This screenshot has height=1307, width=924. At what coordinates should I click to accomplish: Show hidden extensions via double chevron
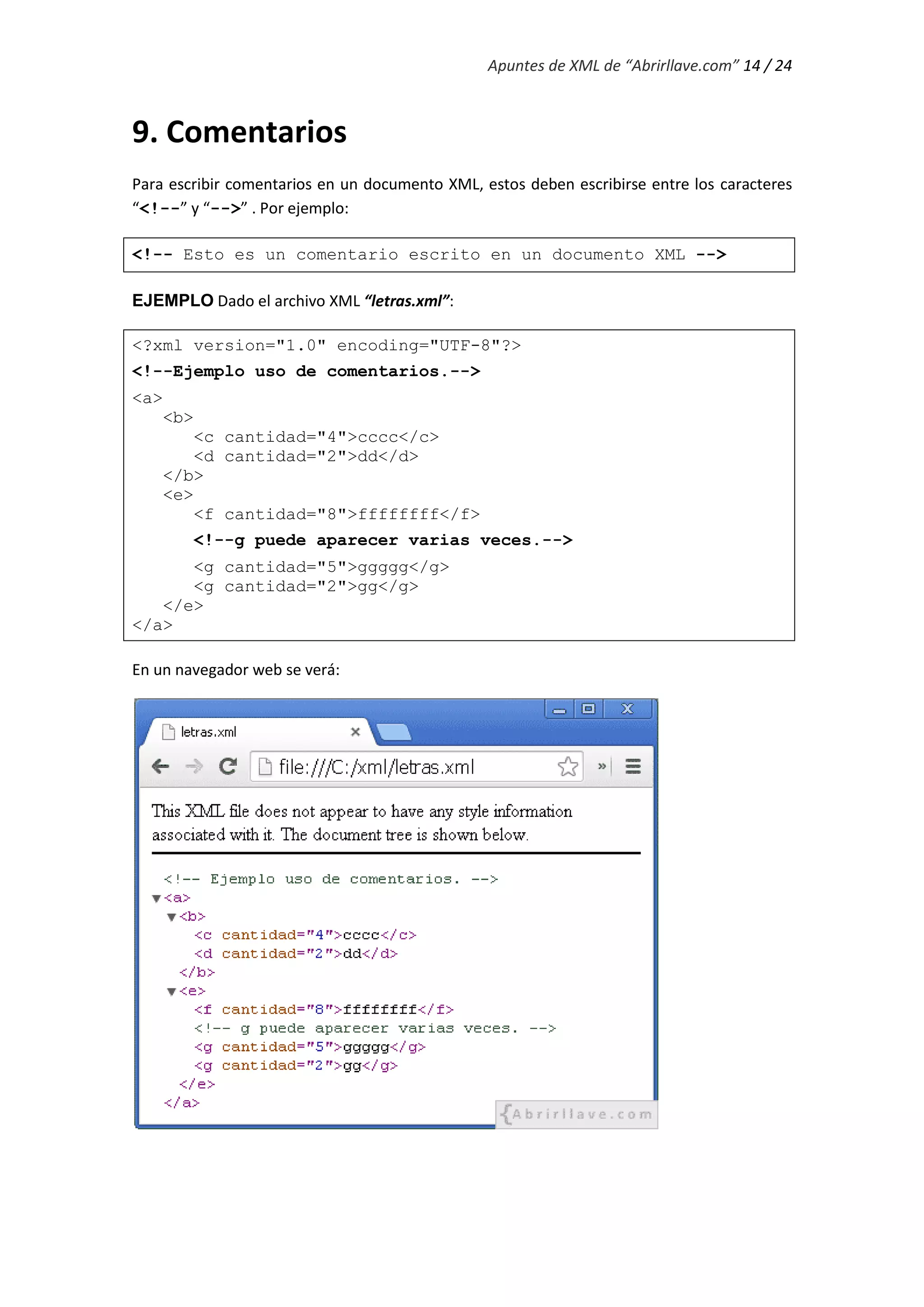[601, 766]
